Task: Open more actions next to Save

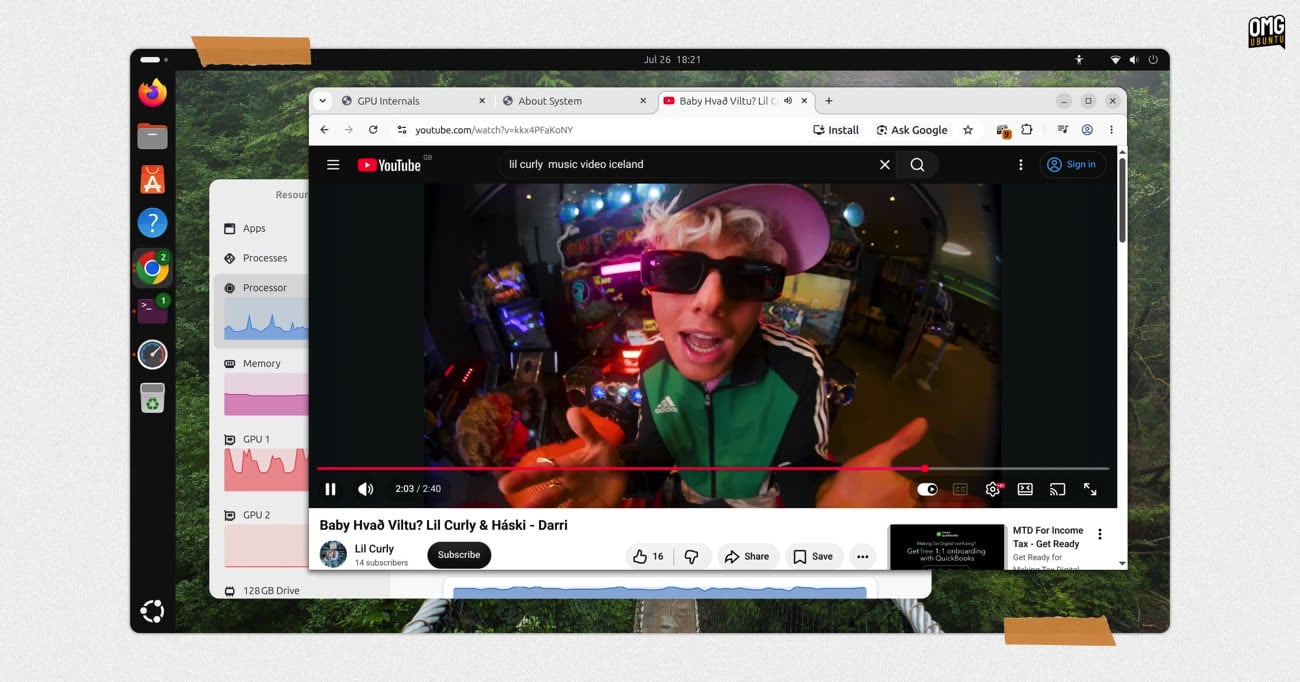Action: click(x=862, y=556)
